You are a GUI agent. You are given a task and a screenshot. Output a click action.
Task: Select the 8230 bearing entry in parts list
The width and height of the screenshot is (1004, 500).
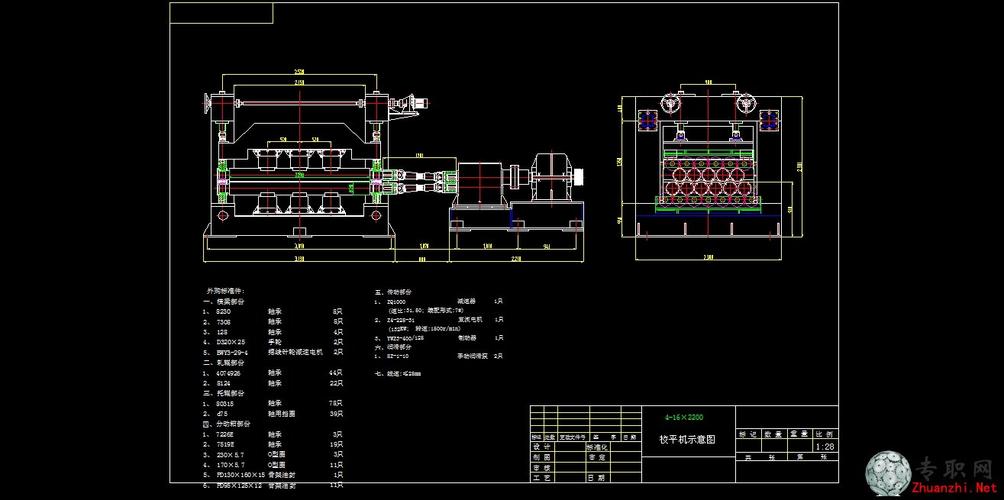[223, 311]
